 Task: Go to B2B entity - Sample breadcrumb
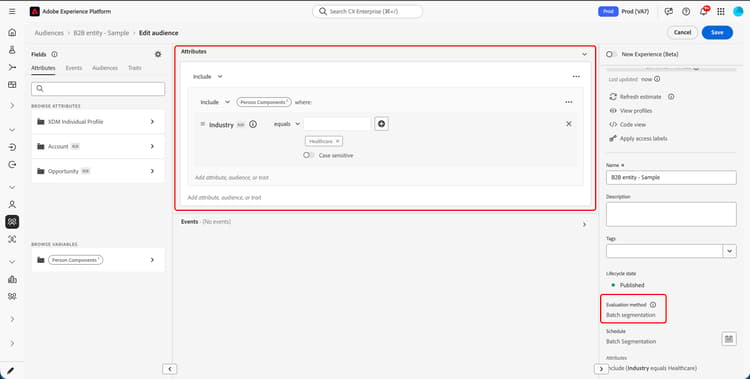tap(101, 33)
